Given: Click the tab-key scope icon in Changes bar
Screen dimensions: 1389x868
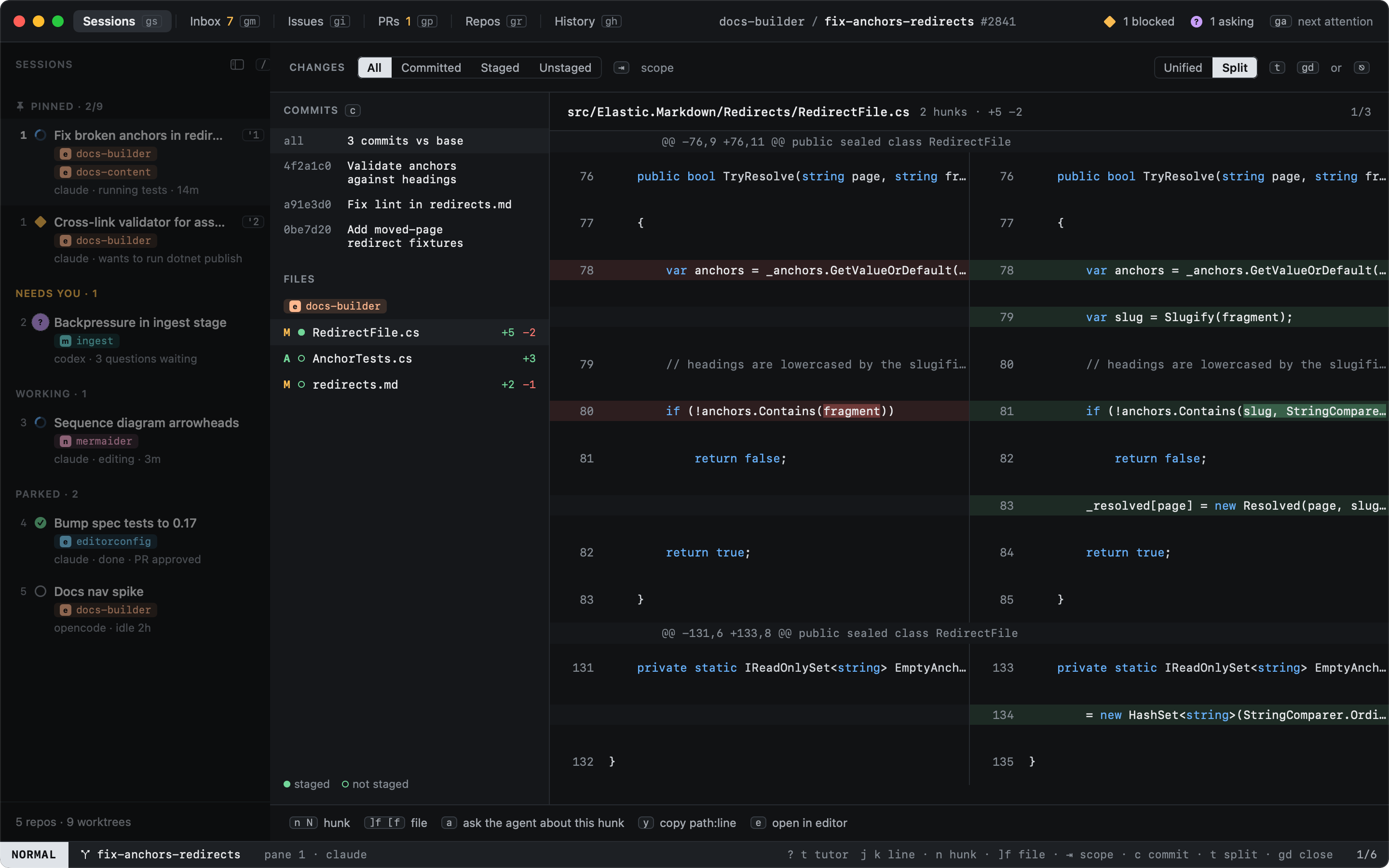Looking at the screenshot, I should pos(621,68).
